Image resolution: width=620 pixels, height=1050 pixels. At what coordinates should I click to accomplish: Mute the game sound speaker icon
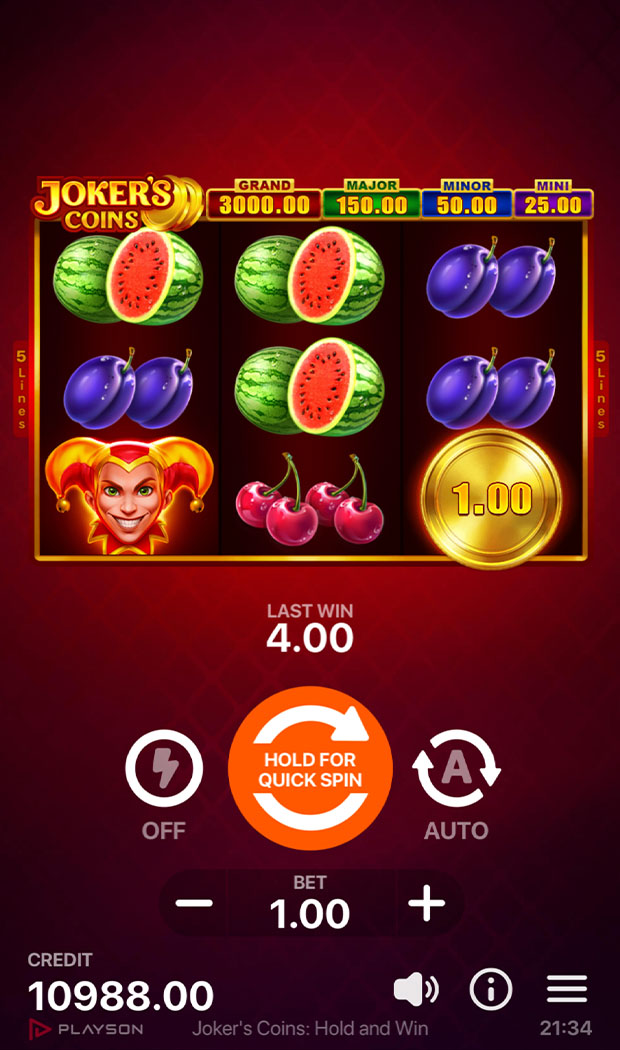[x=416, y=989]
